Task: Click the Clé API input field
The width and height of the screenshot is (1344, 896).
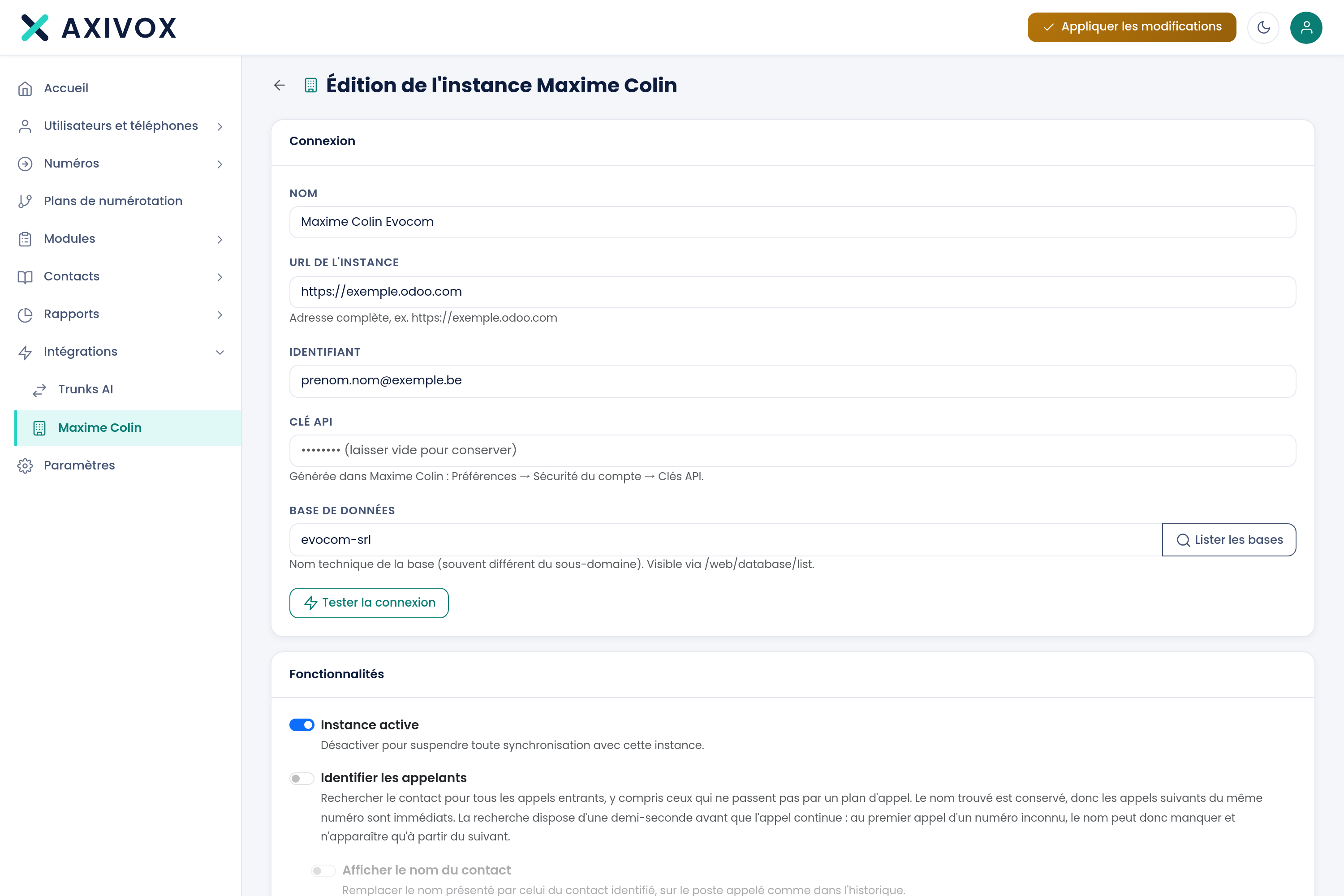Action: pyautogui.click(x=792, y=450)
